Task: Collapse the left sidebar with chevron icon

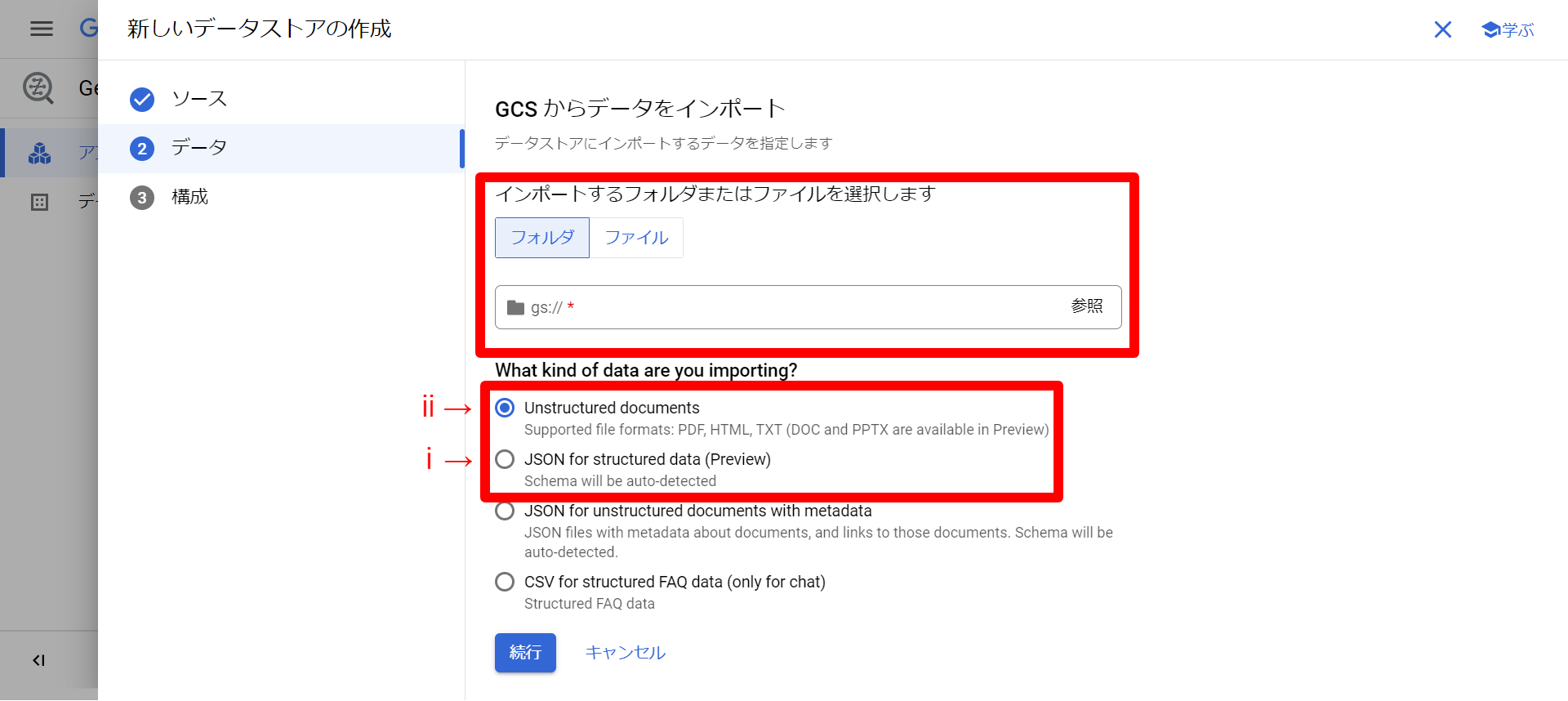Action: pos(38,660)
